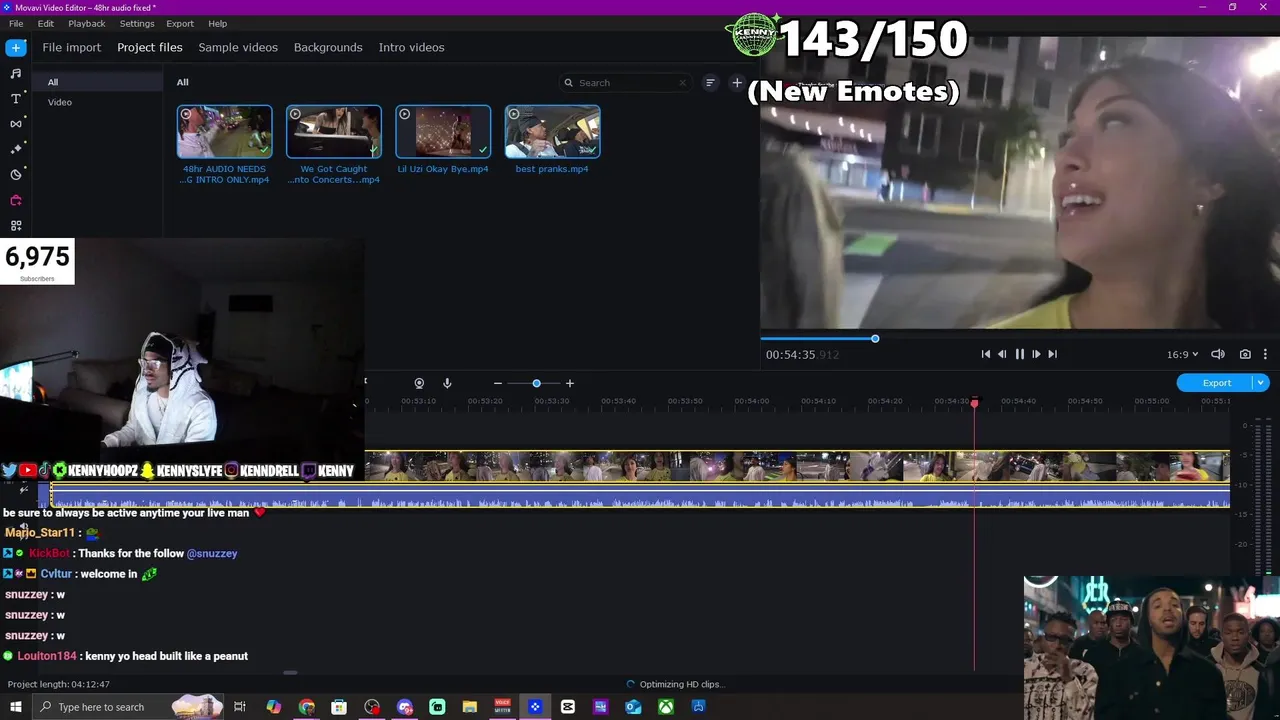Open Google Chrome from the taskbar
1280x720 pixels.
307,707
